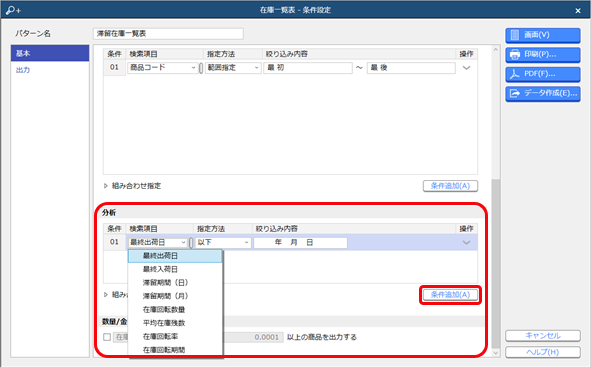The width and height of the screenshot is (591, 368).
Task: Select the 基本 tab in sidebar
Action: [x=50, y=53]
